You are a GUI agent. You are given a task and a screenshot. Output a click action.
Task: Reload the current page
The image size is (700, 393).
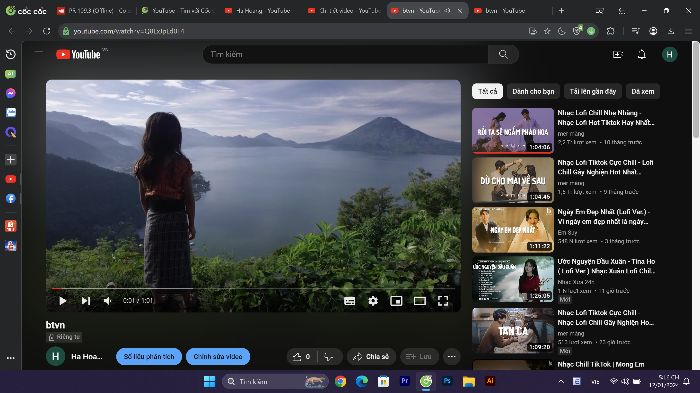coord(47,31)
